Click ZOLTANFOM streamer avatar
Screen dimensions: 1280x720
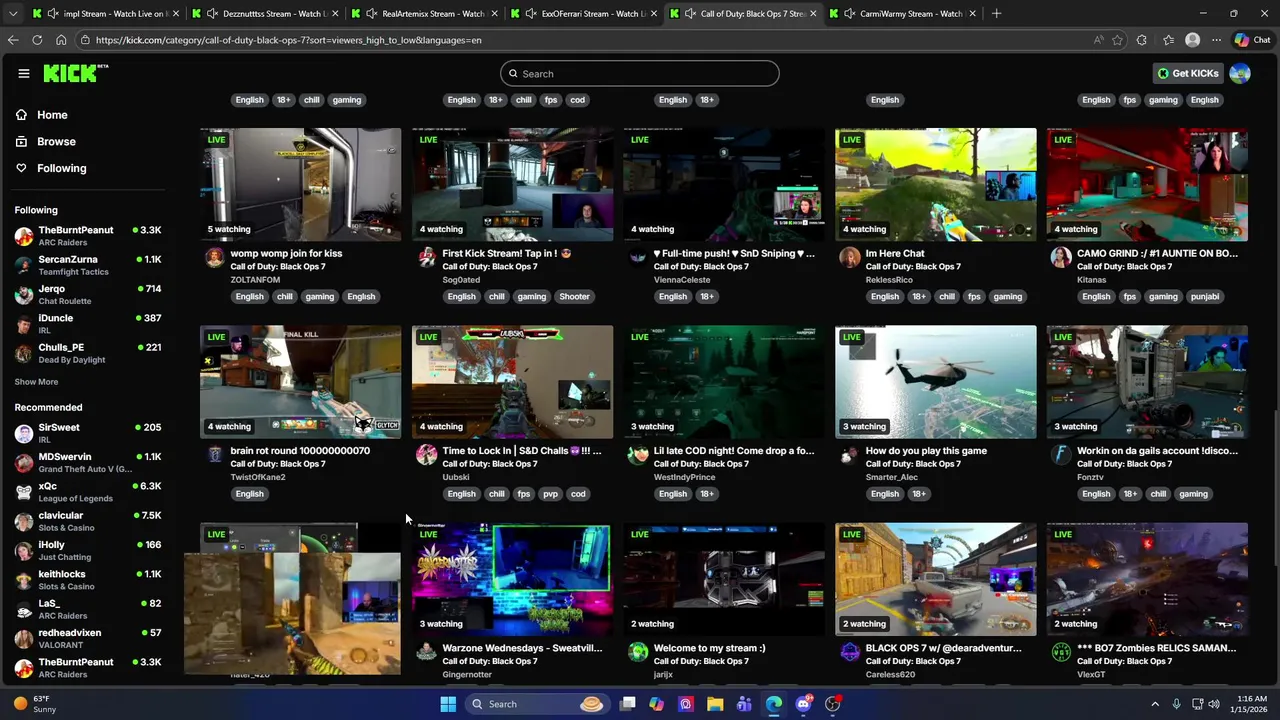click(x=214, y=258)
